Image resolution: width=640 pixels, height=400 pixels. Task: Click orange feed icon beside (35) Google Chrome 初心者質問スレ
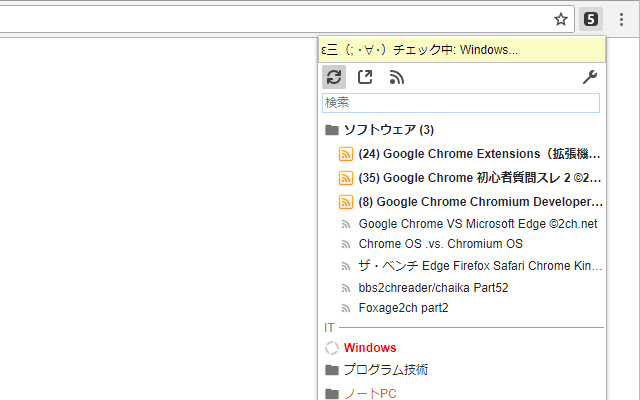tap(346, 178)
